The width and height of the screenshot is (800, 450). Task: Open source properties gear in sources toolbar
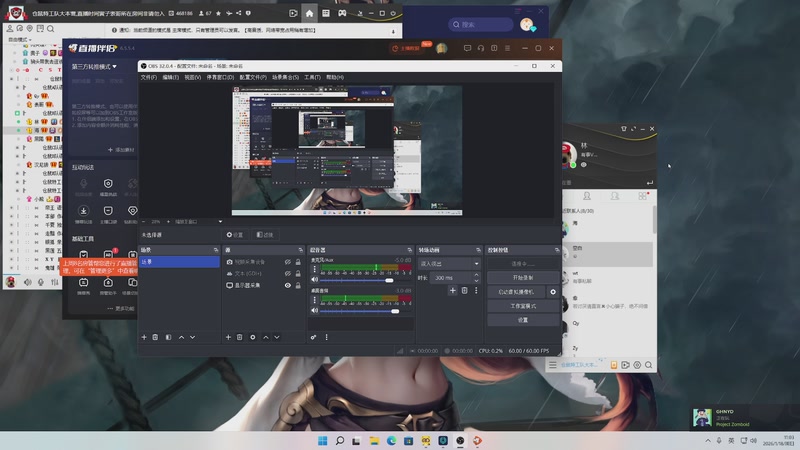(253, 337)
